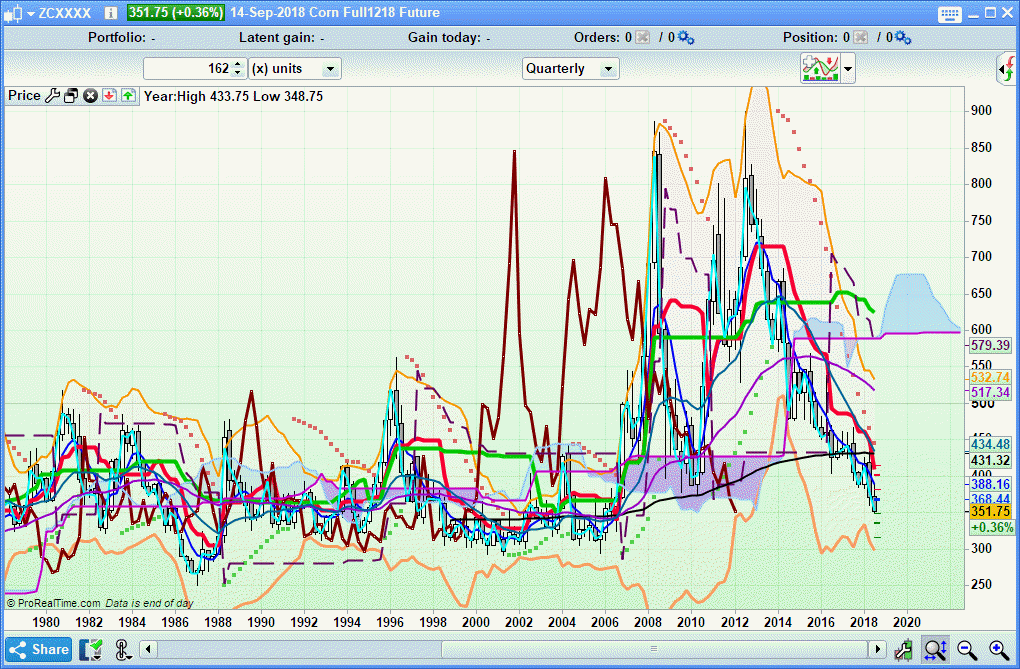
Task: Click the duplicate Price panel icon
Action: (x=71, y=96)
